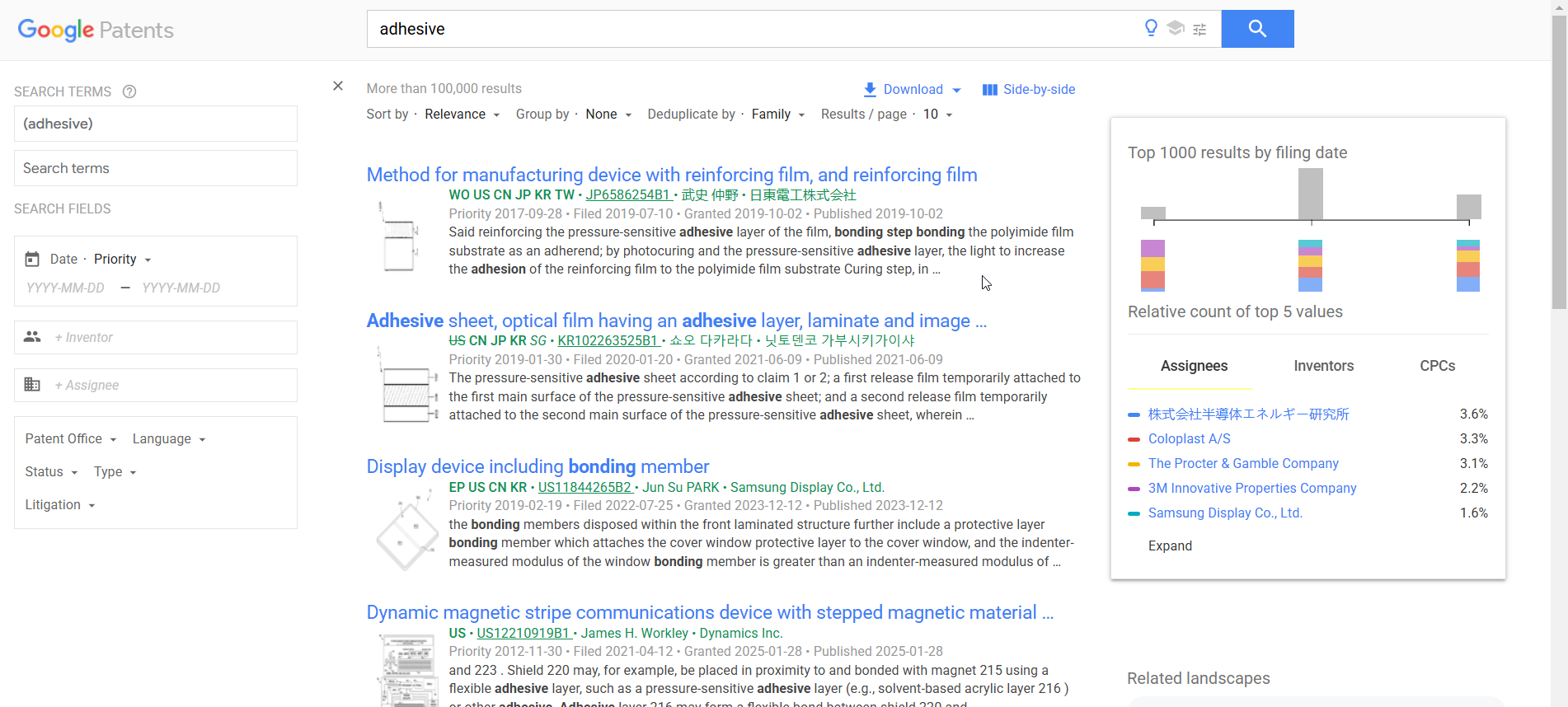The width and height of the screenshot is (1568, 707).
Task: Click The Procter & Gamble Company assignee
Action: pos(1243,463)
